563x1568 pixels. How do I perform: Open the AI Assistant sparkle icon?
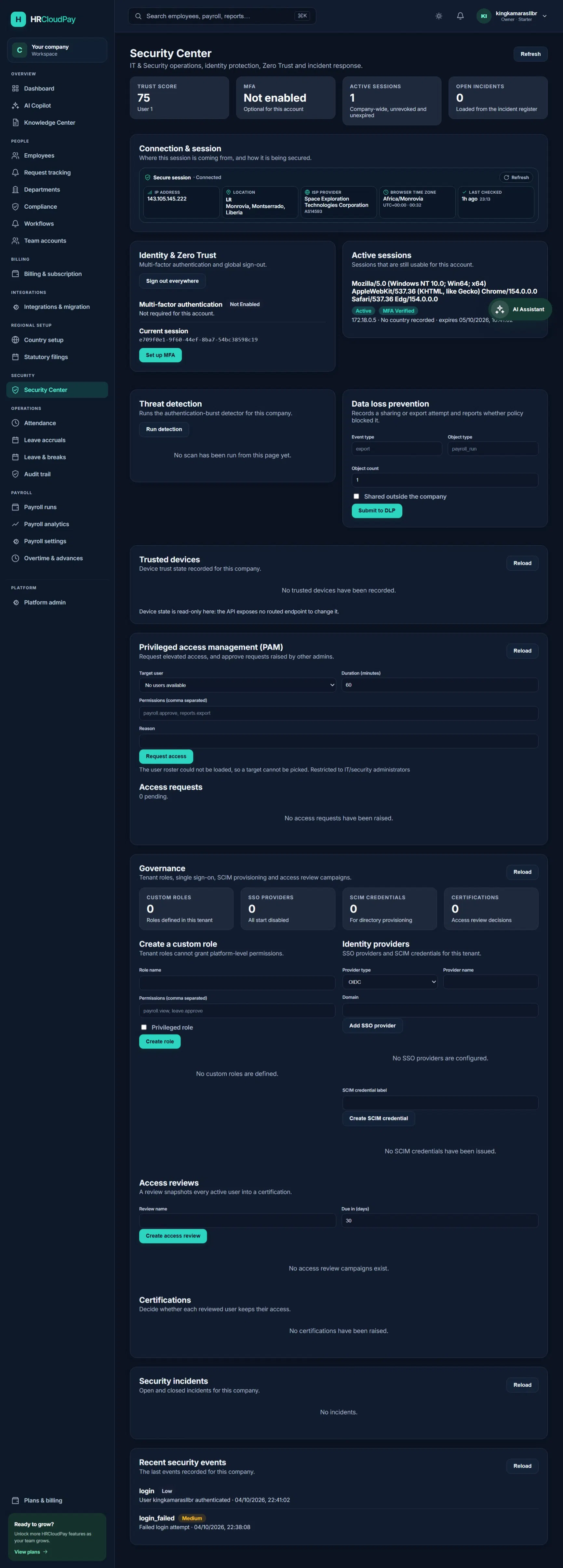[500, 309]
